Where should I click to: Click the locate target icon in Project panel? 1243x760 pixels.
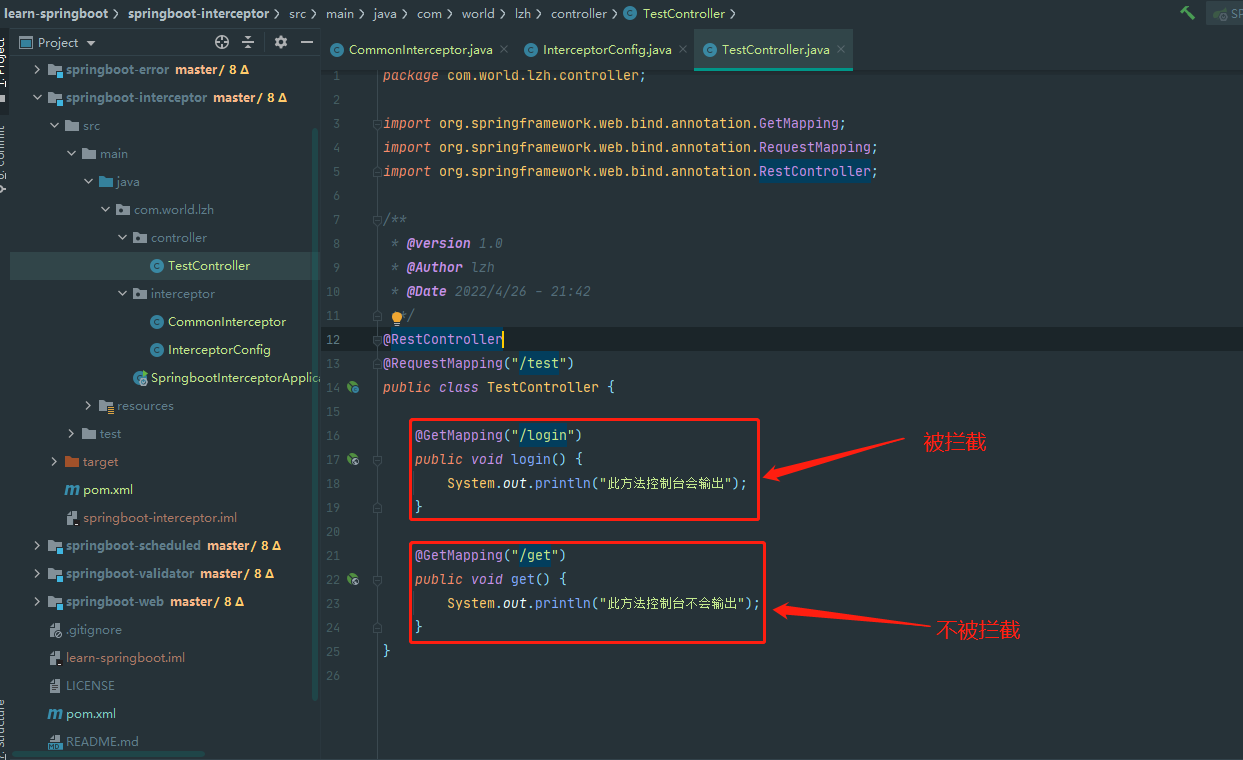coord(222,42)
